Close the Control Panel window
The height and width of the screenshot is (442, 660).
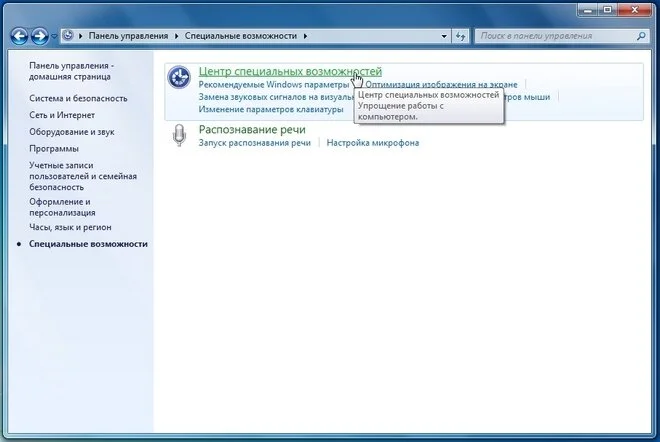pyautogui.click(x=635, y=10)
